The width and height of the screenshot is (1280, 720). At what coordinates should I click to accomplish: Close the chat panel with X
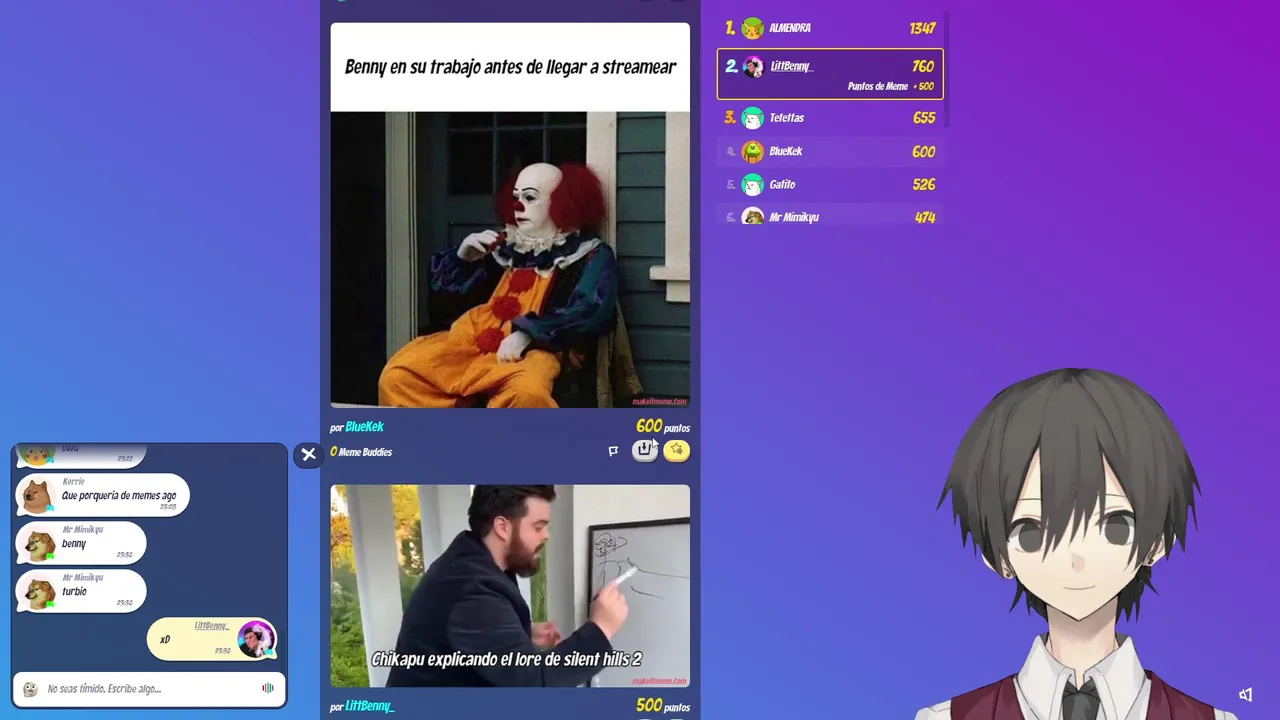pyautogui.click(x=308, y=454)
